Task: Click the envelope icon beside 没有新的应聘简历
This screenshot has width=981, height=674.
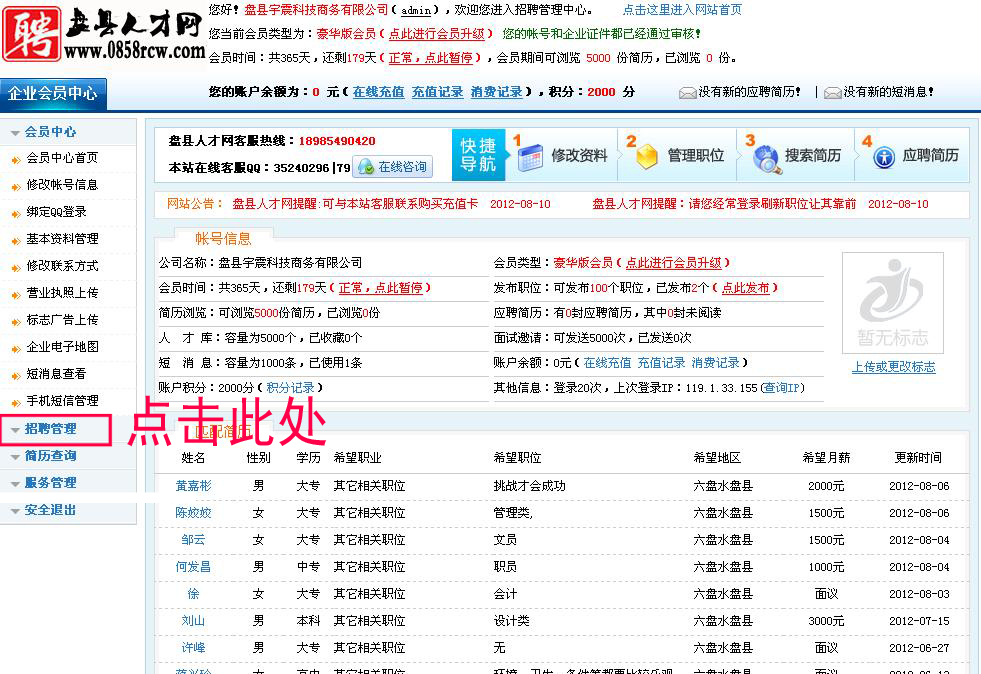Action: click(688, 92)
